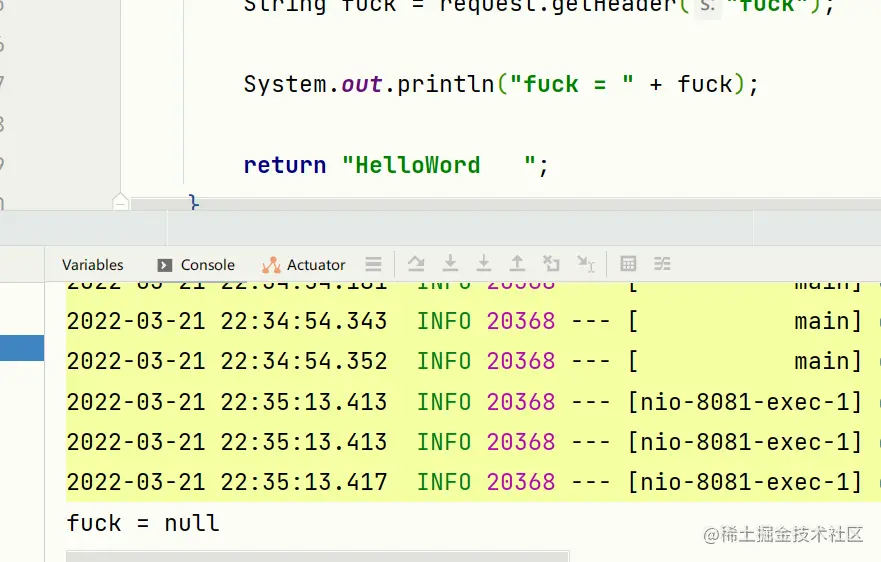Click the italic "out" field in println statement

(x=362, y=85)
